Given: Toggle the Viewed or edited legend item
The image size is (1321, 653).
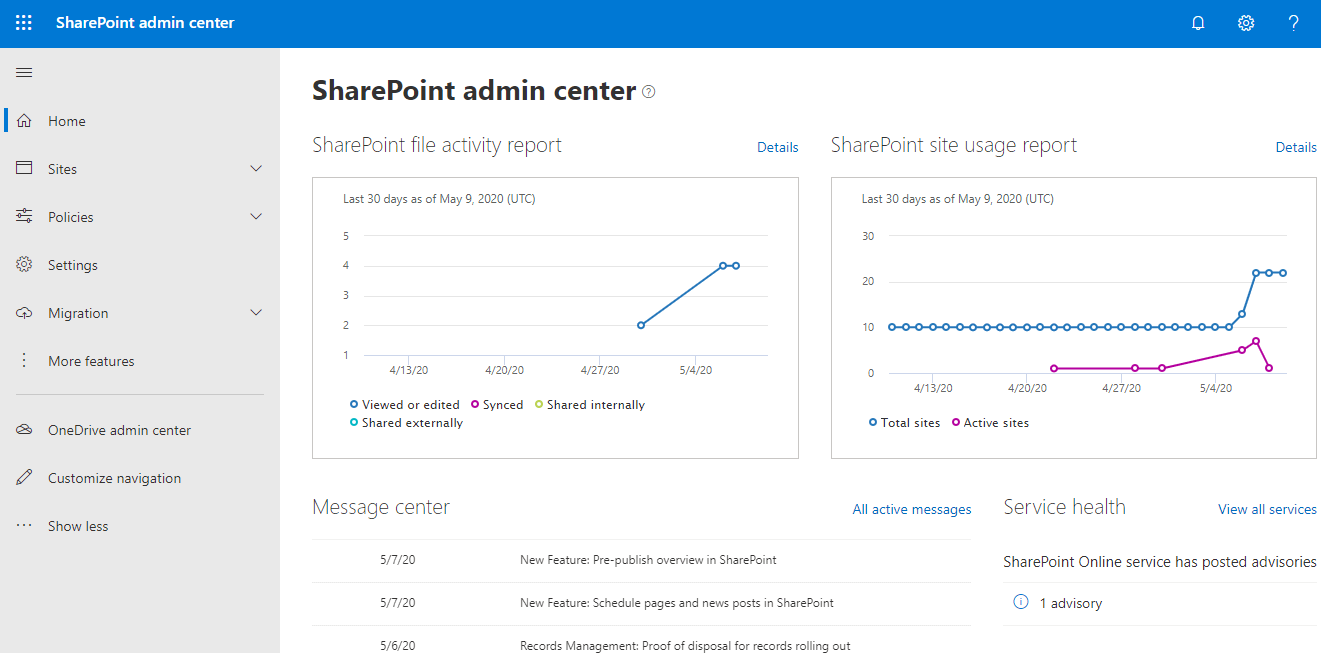Looking at the screenshot, I should point(404,405).
